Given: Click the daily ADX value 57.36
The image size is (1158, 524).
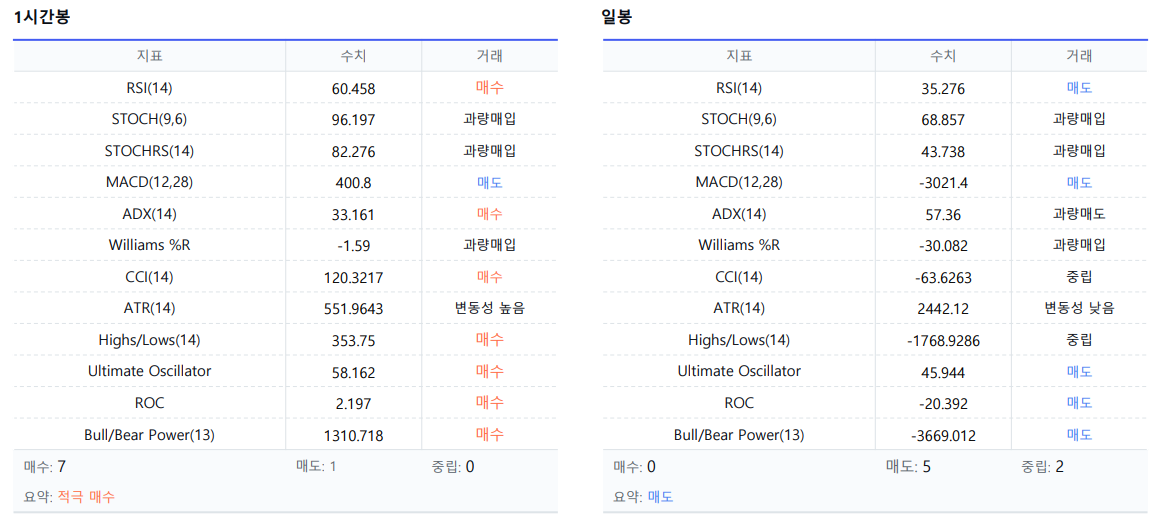Looking at the screenshot, I should click(x=943, y=216).
